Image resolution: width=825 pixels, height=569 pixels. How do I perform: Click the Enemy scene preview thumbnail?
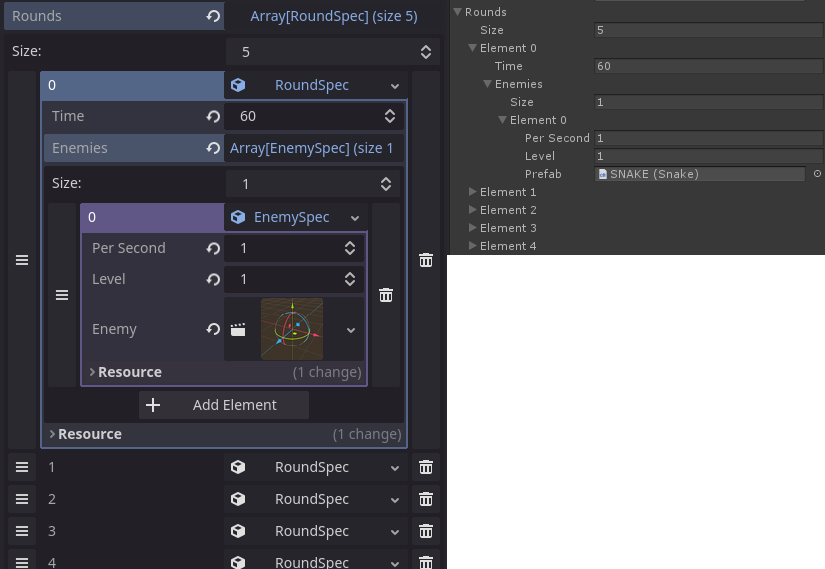(x=292, y=329)
